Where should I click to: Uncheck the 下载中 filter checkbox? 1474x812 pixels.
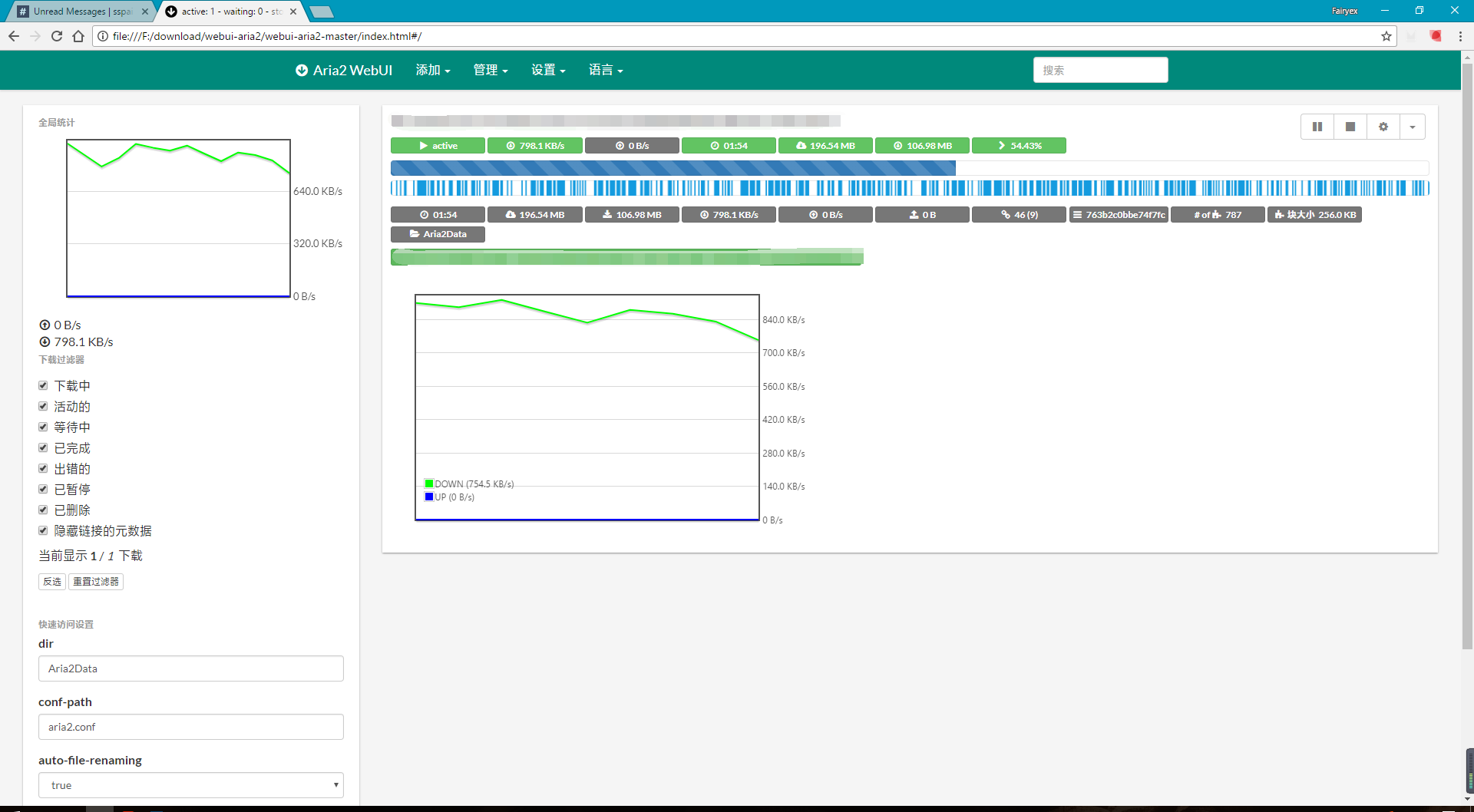pos(44,385)
